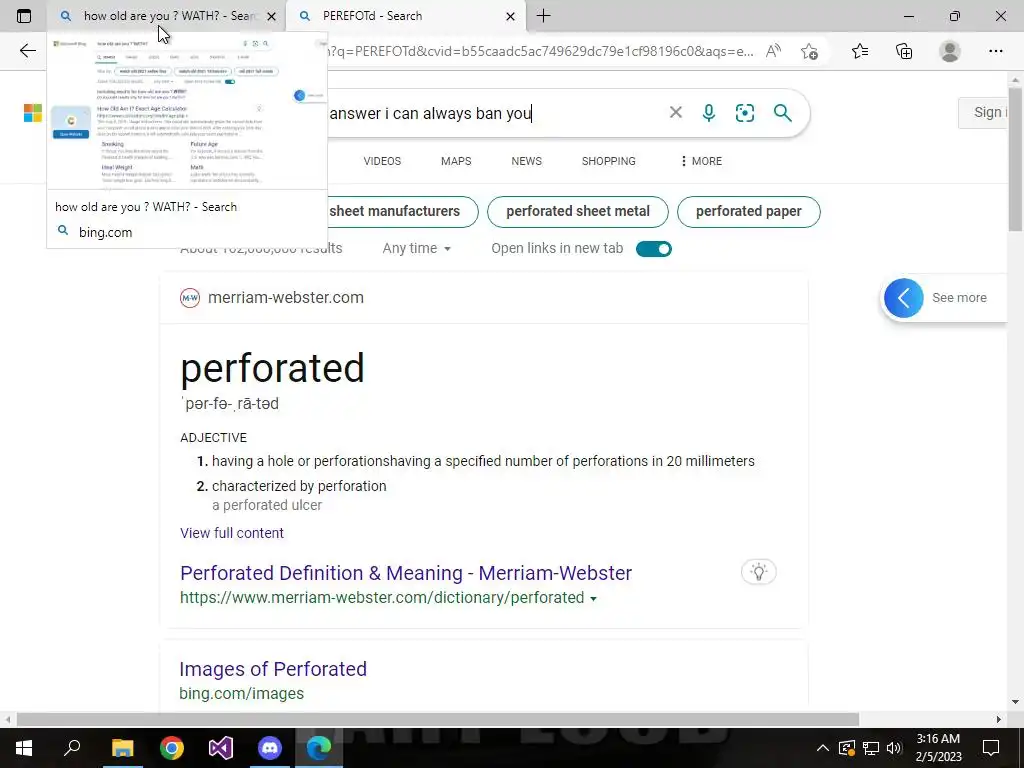
Task: Open Perforated Definition & Meaning result
Action: 406,573
